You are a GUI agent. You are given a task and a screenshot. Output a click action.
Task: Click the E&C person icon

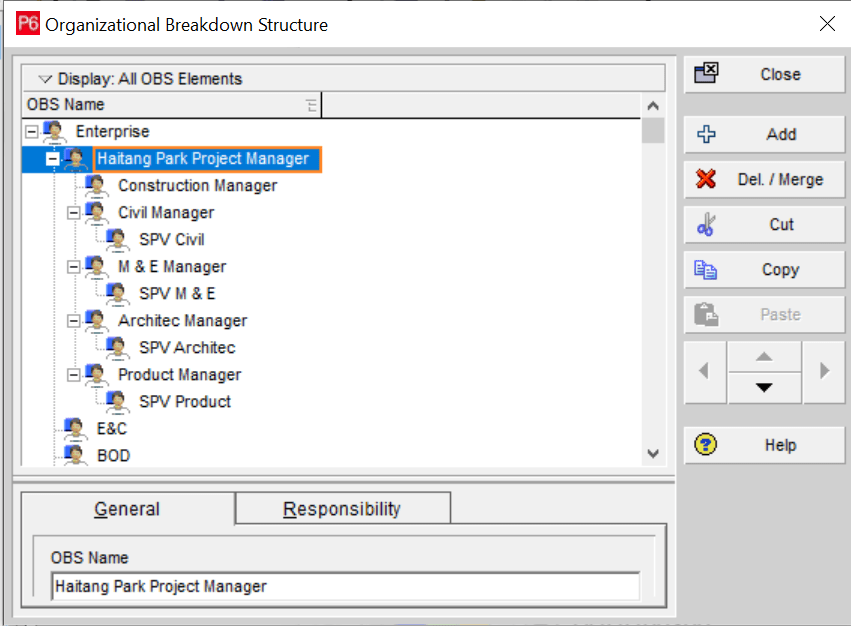click(75, 429)
